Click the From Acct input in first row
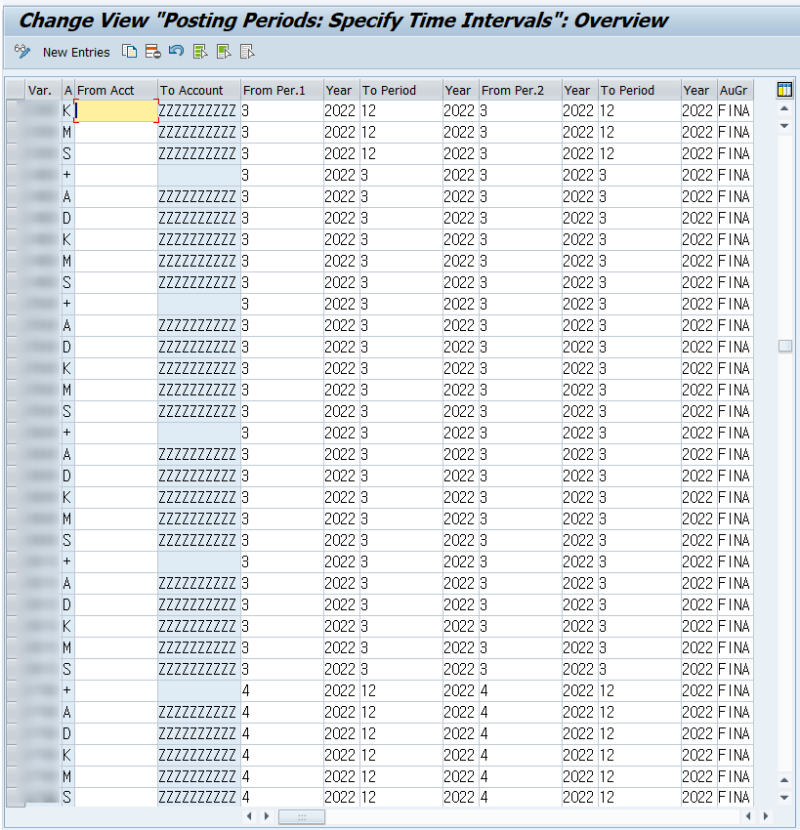 tap(116, 111)
